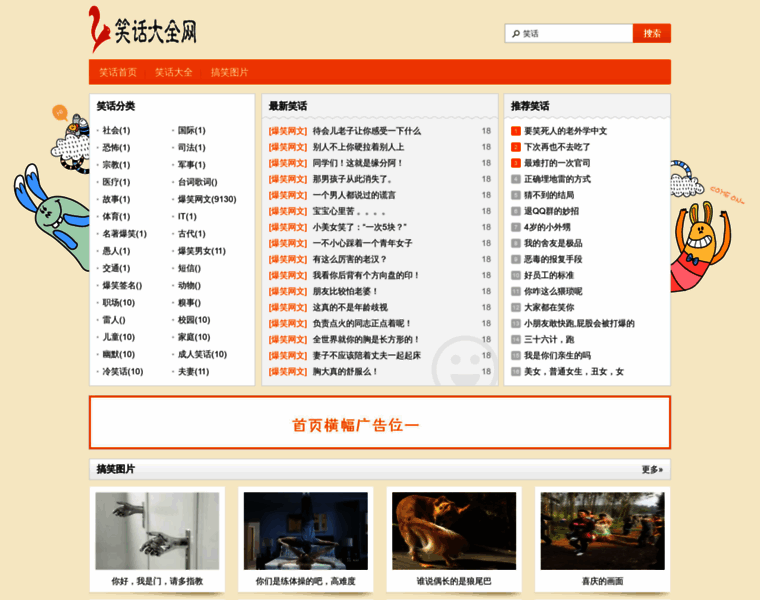Open recommended joke 最难打的一次官司
The image size is (760, 600).
557,163
